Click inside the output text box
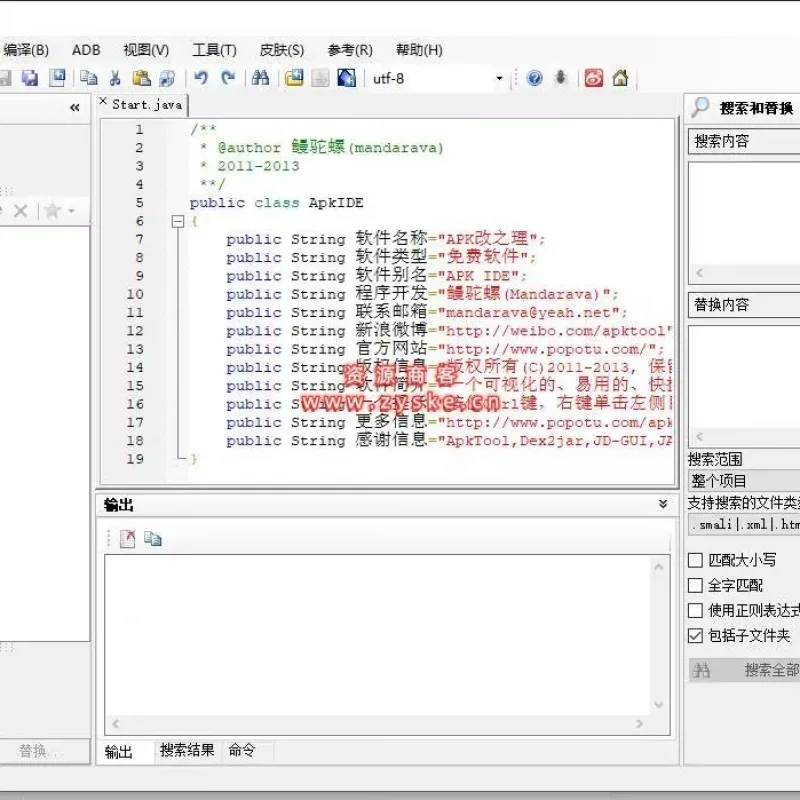 coord(378,636)
